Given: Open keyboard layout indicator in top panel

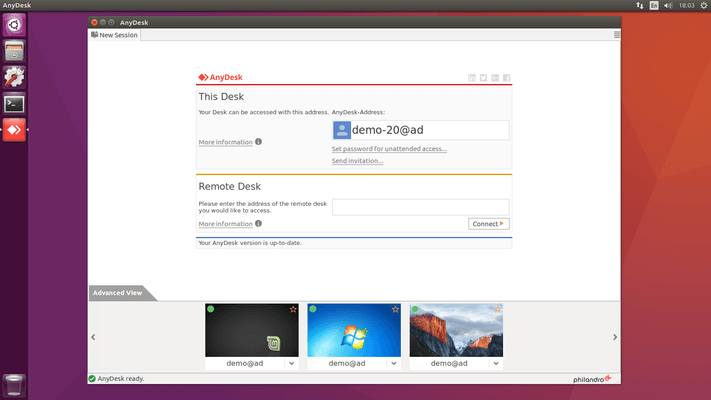Looking at the screenshot, I should click(654, 5).
